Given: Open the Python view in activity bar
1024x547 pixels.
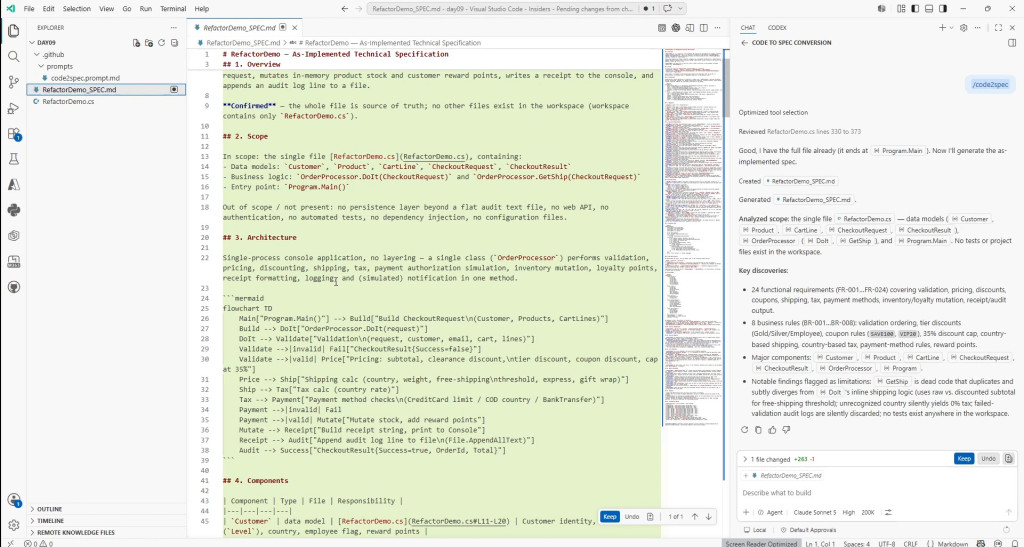Looking at the screenshot, I should [x=14, y=210].
